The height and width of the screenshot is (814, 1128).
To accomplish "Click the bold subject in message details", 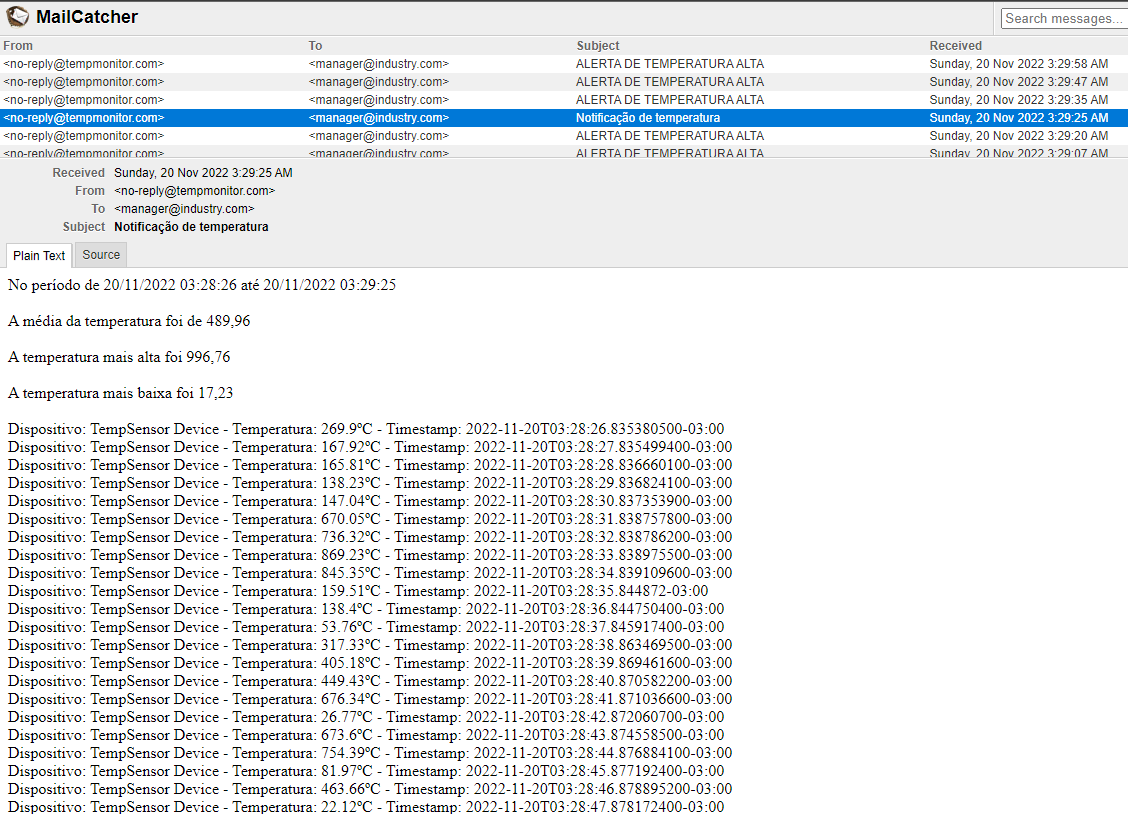I will click(191, 227).
